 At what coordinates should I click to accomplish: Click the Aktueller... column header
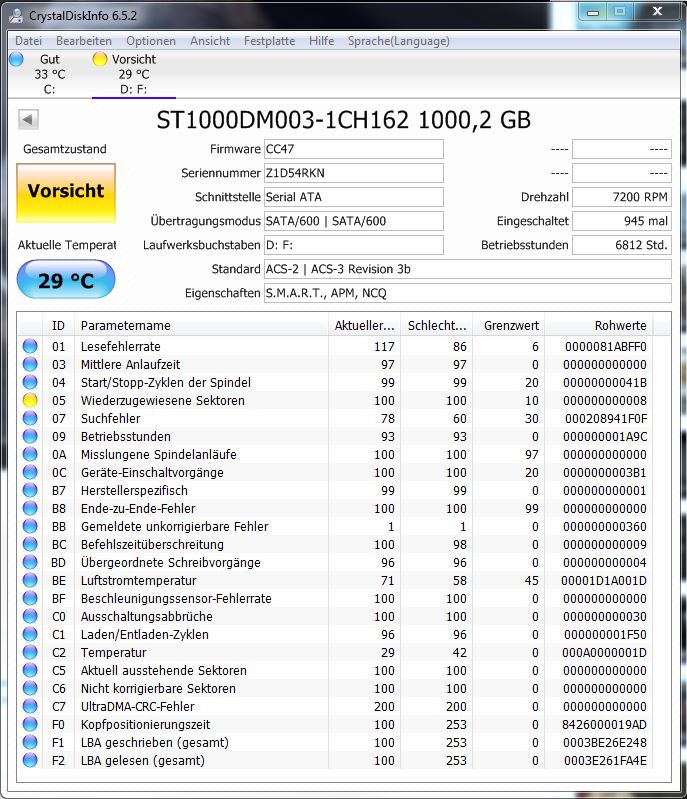pyautogui.click(x=364, y=325)
